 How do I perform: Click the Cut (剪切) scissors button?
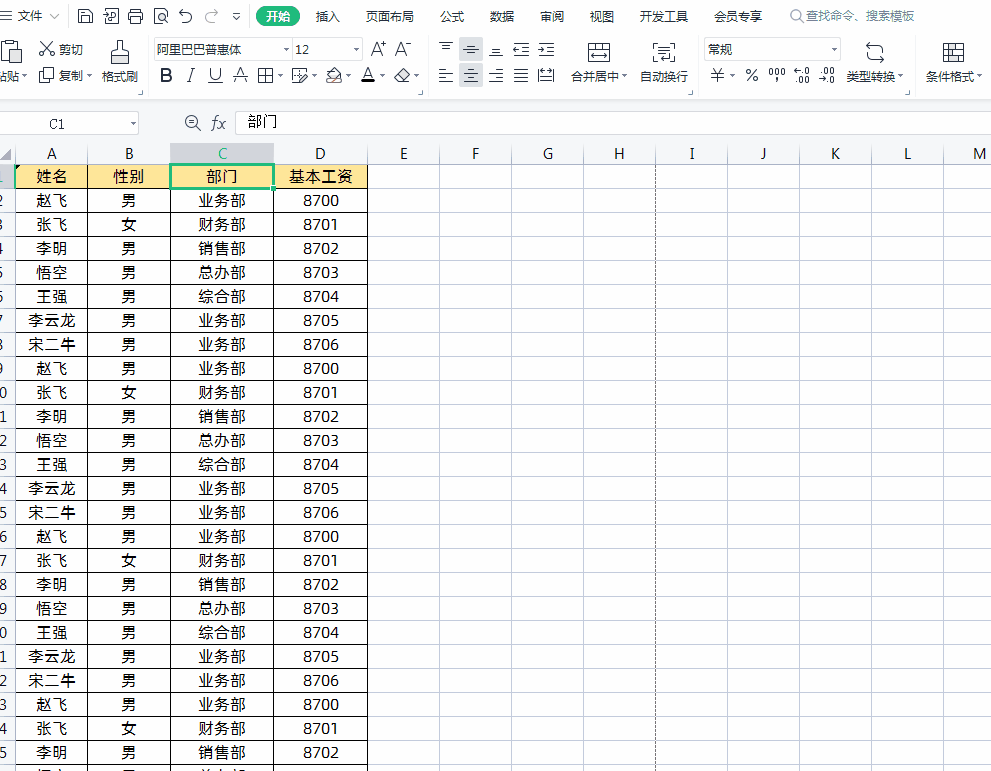click(x=60, y=49)
